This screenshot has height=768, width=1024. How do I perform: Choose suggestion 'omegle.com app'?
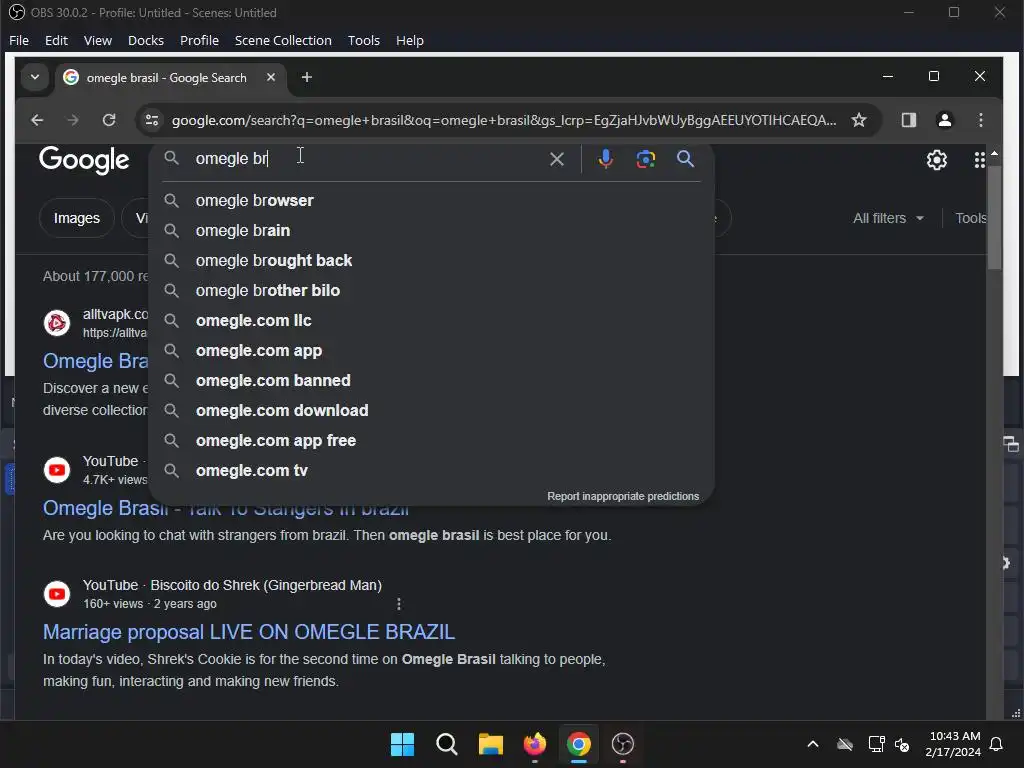pyautogui.click(x=432, y=351)
